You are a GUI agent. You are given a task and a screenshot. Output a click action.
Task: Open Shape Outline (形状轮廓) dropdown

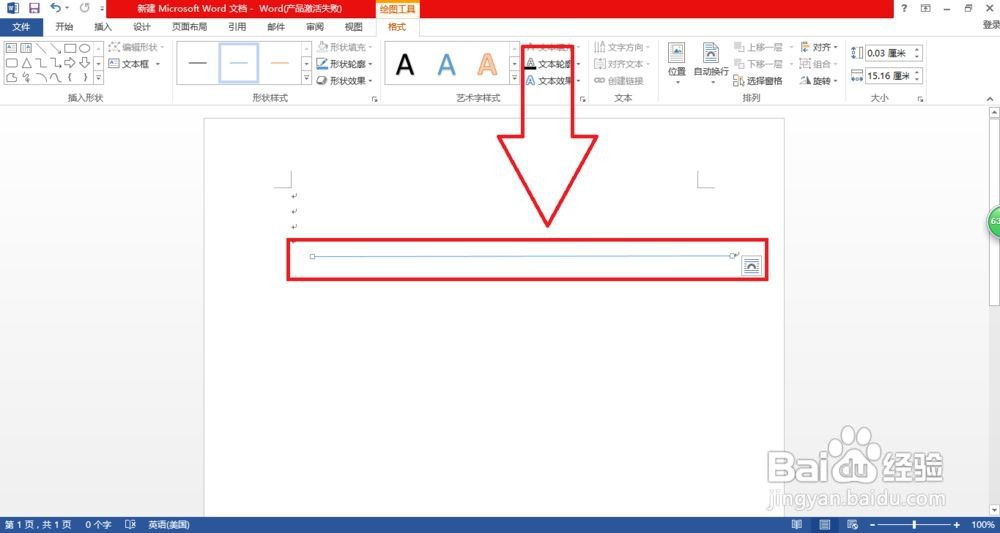tap(344, 64)
